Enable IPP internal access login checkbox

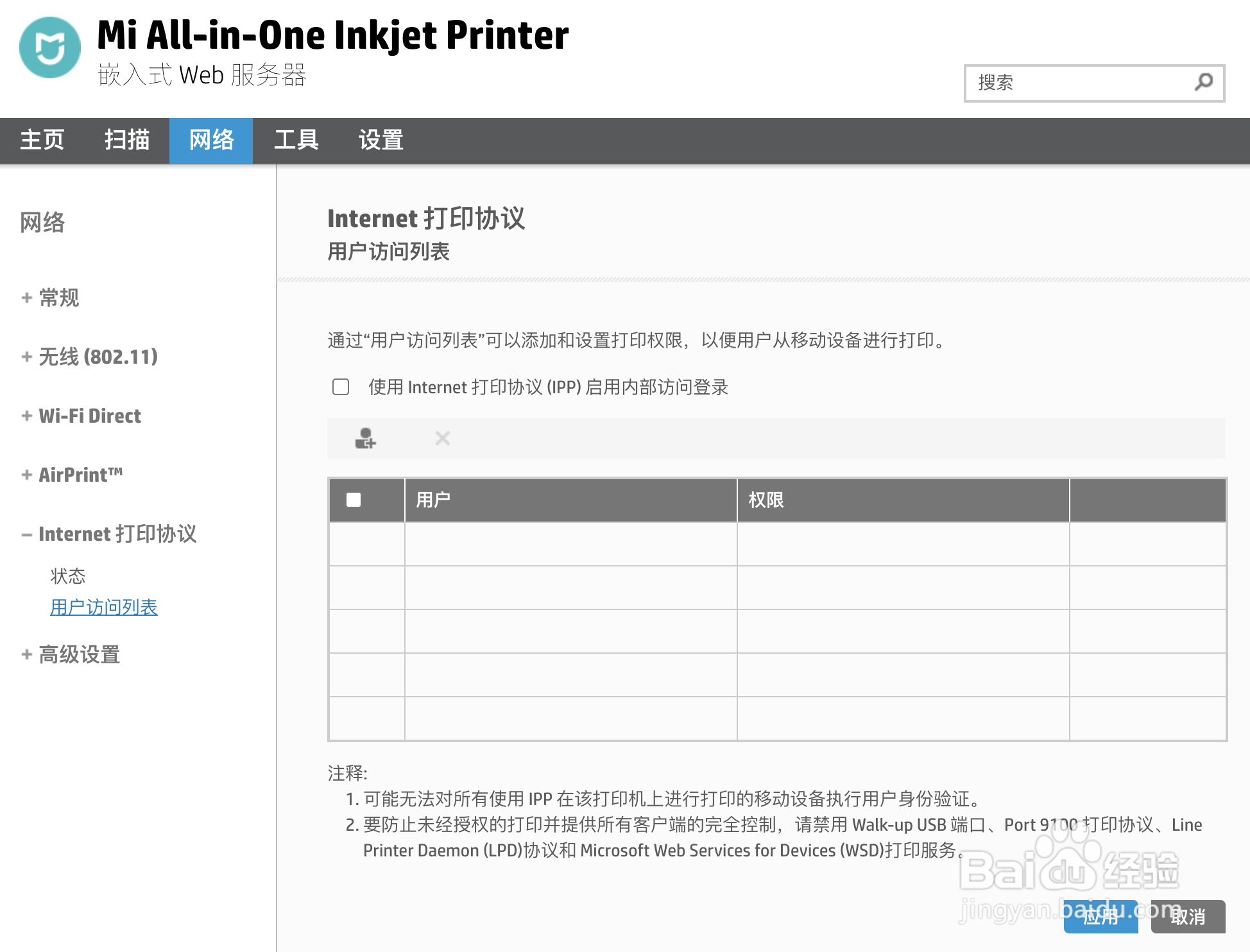(341, 387)
